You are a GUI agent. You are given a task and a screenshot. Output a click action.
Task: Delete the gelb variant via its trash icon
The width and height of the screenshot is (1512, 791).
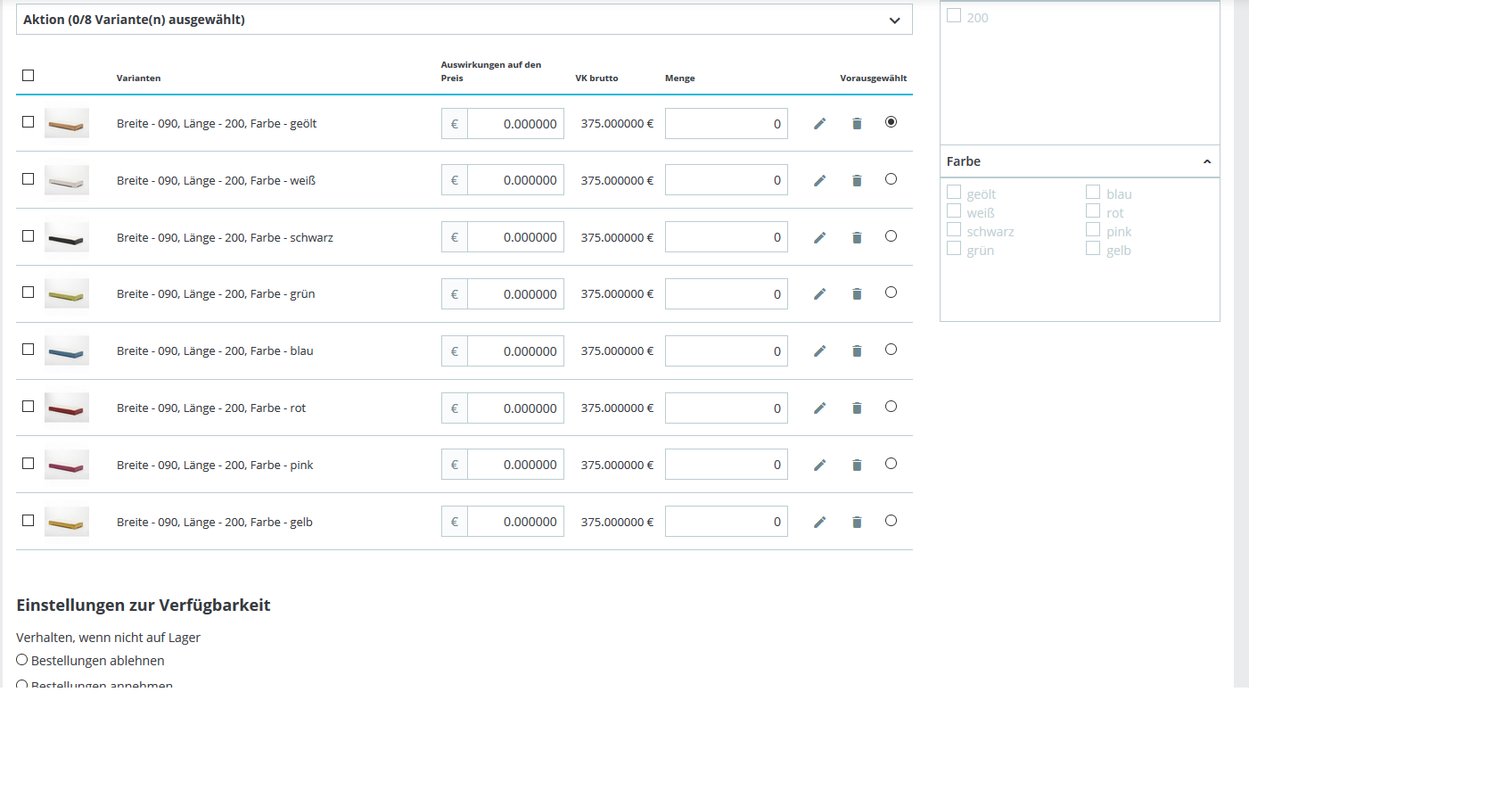(x=857, y=523)
